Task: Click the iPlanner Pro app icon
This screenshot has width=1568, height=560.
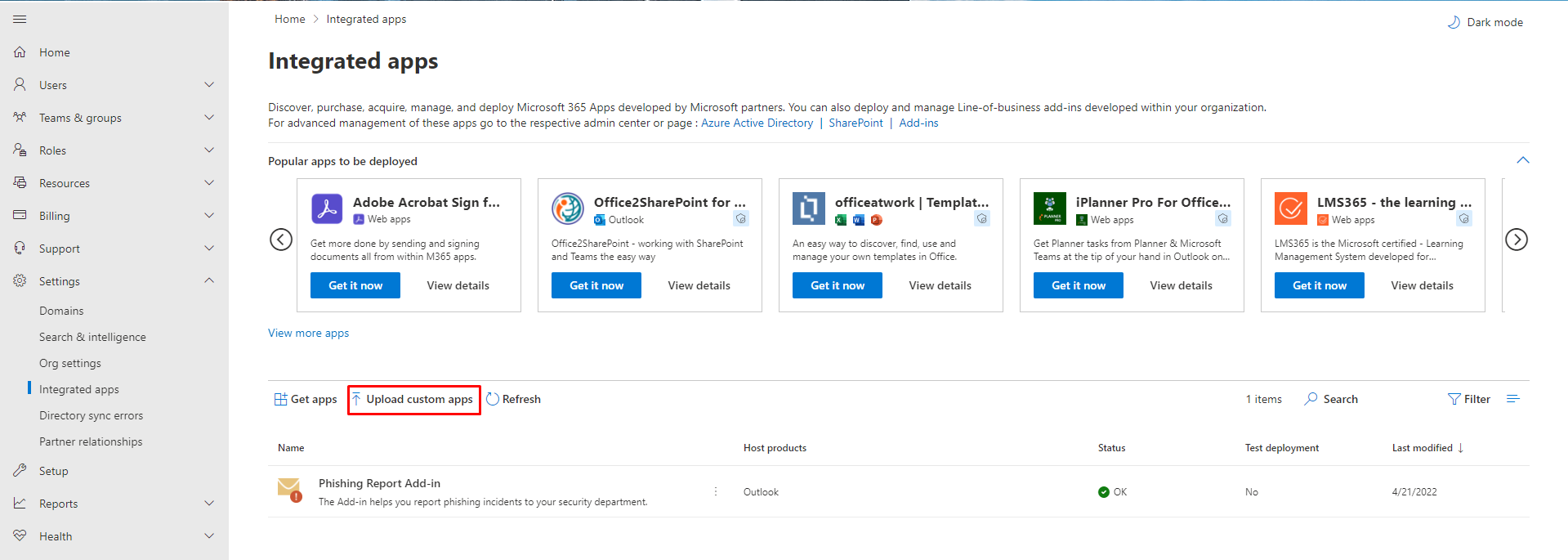Action: point(1050,208)
